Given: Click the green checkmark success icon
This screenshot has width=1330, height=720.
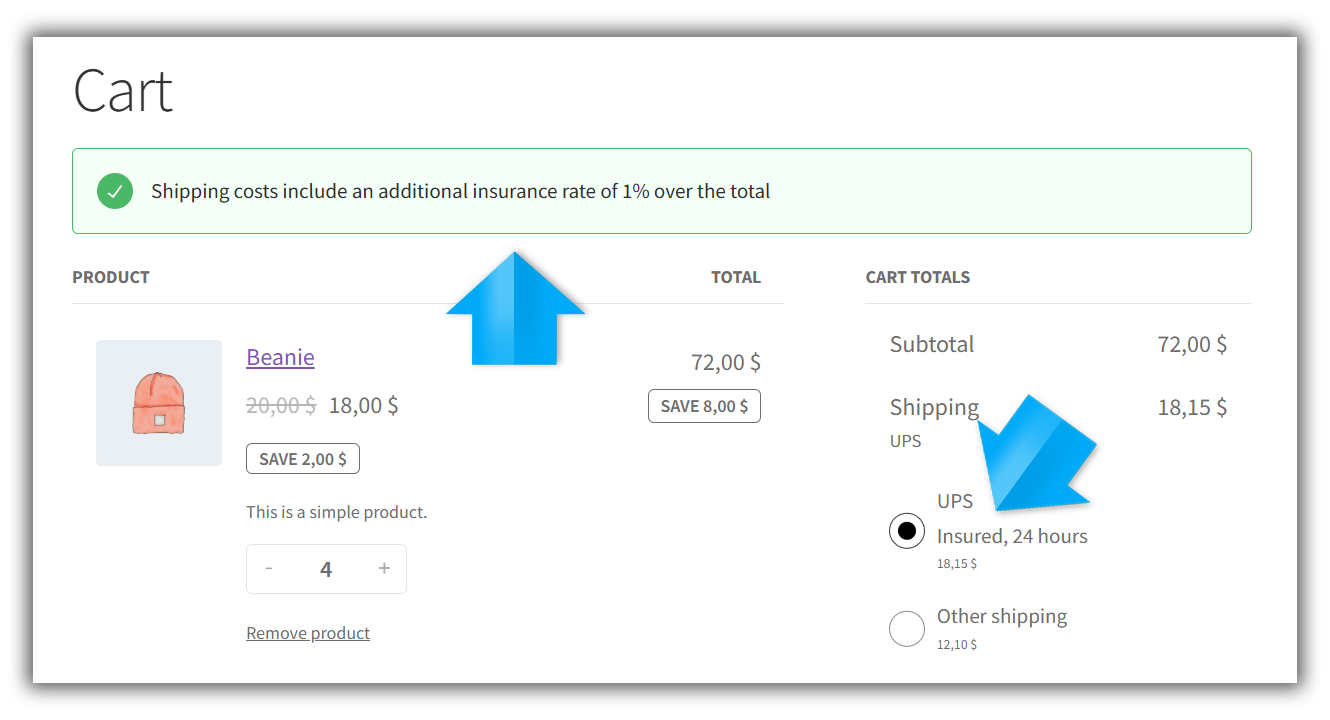Looking at the screenshot, I should [x=115, y=191].
